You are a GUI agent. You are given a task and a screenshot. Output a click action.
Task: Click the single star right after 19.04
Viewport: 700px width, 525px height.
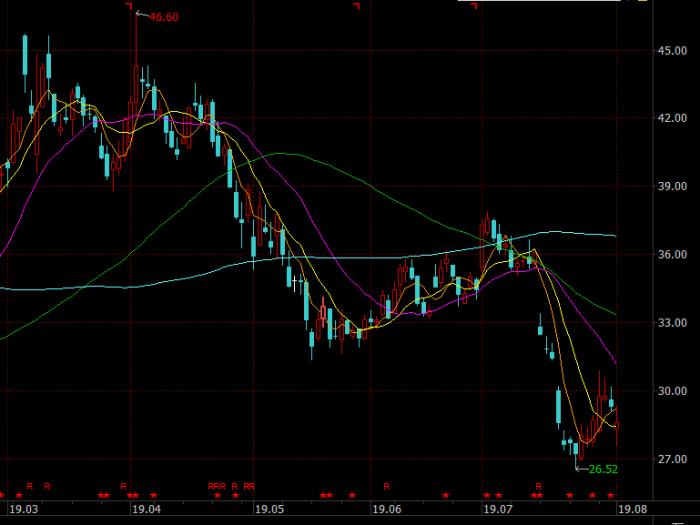pyautogui.click(x=154, y=495)
